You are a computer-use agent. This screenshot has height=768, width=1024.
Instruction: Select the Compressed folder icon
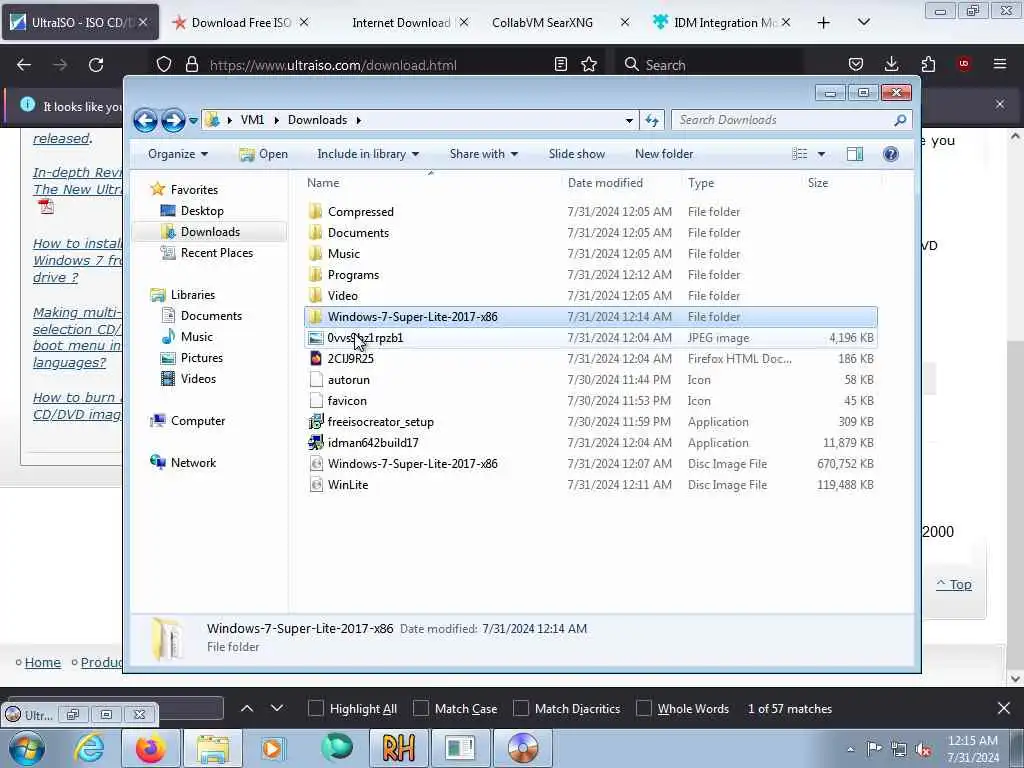click(315, 212)
